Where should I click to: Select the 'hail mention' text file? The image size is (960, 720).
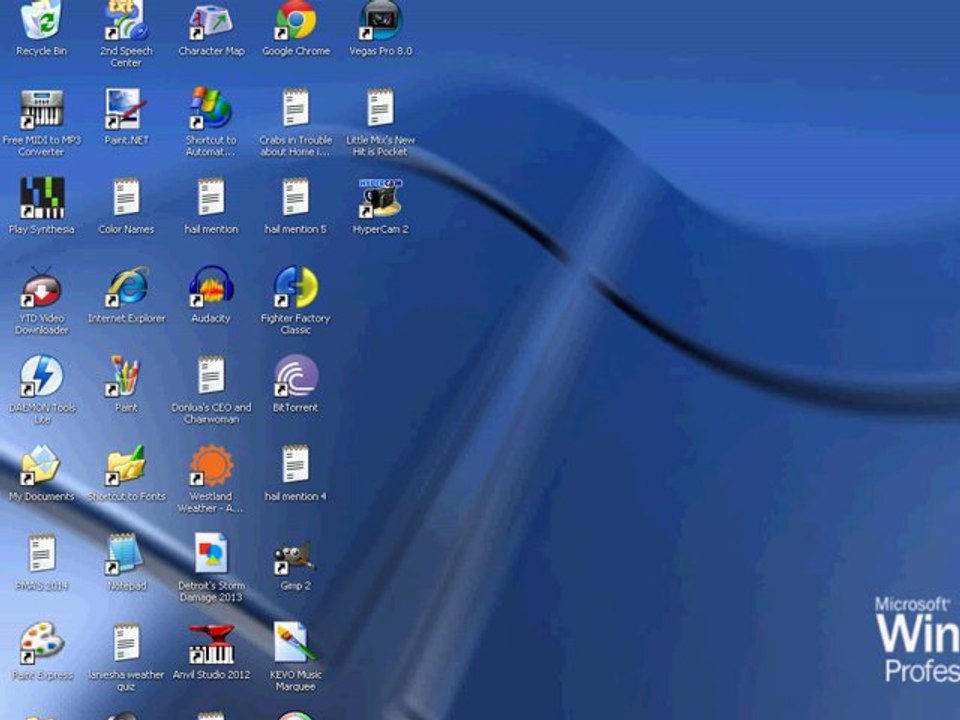coord(211,198)
